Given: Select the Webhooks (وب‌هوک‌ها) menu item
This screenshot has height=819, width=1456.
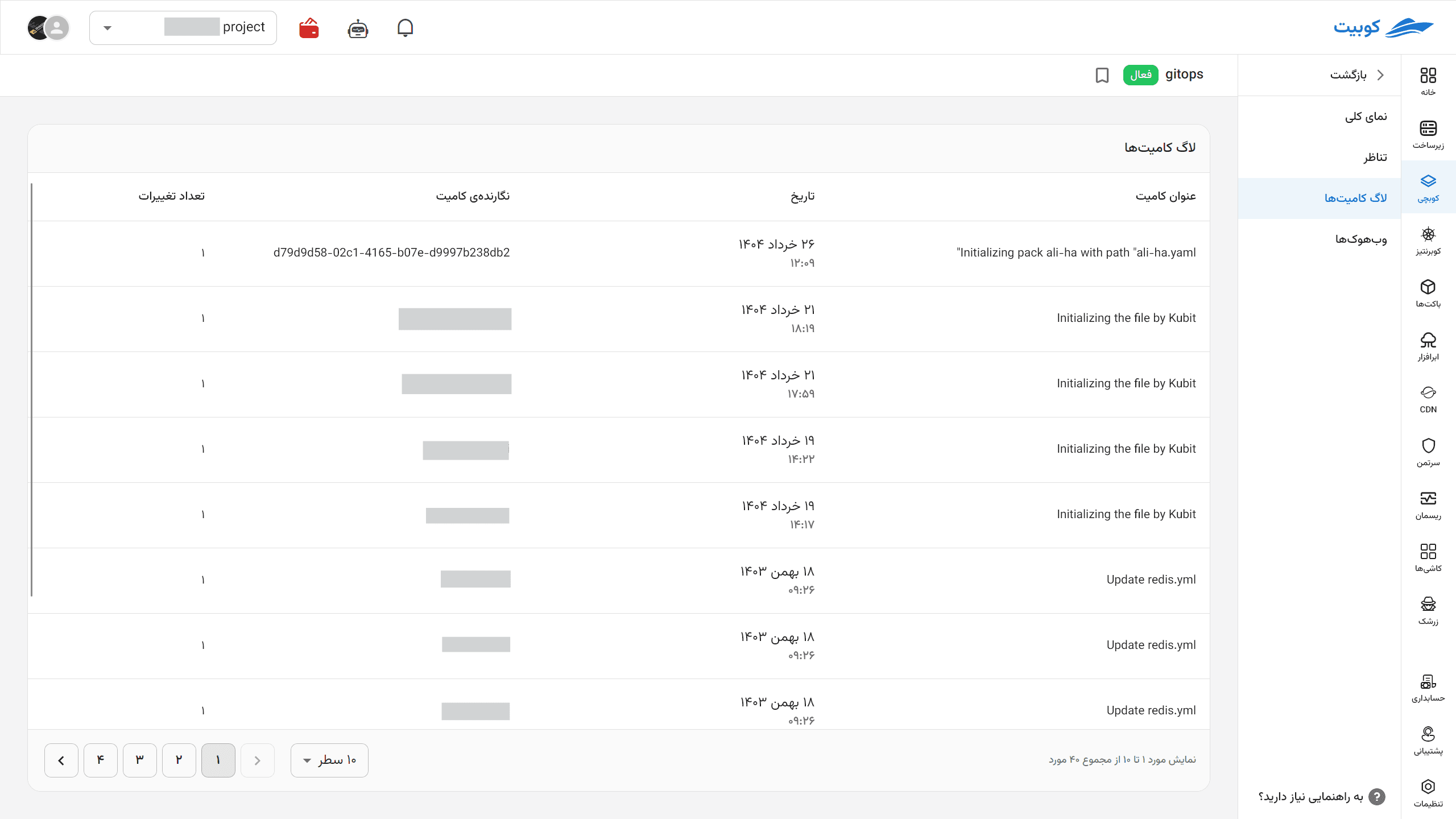Looking at the screenshot, I should [1319, 239].
